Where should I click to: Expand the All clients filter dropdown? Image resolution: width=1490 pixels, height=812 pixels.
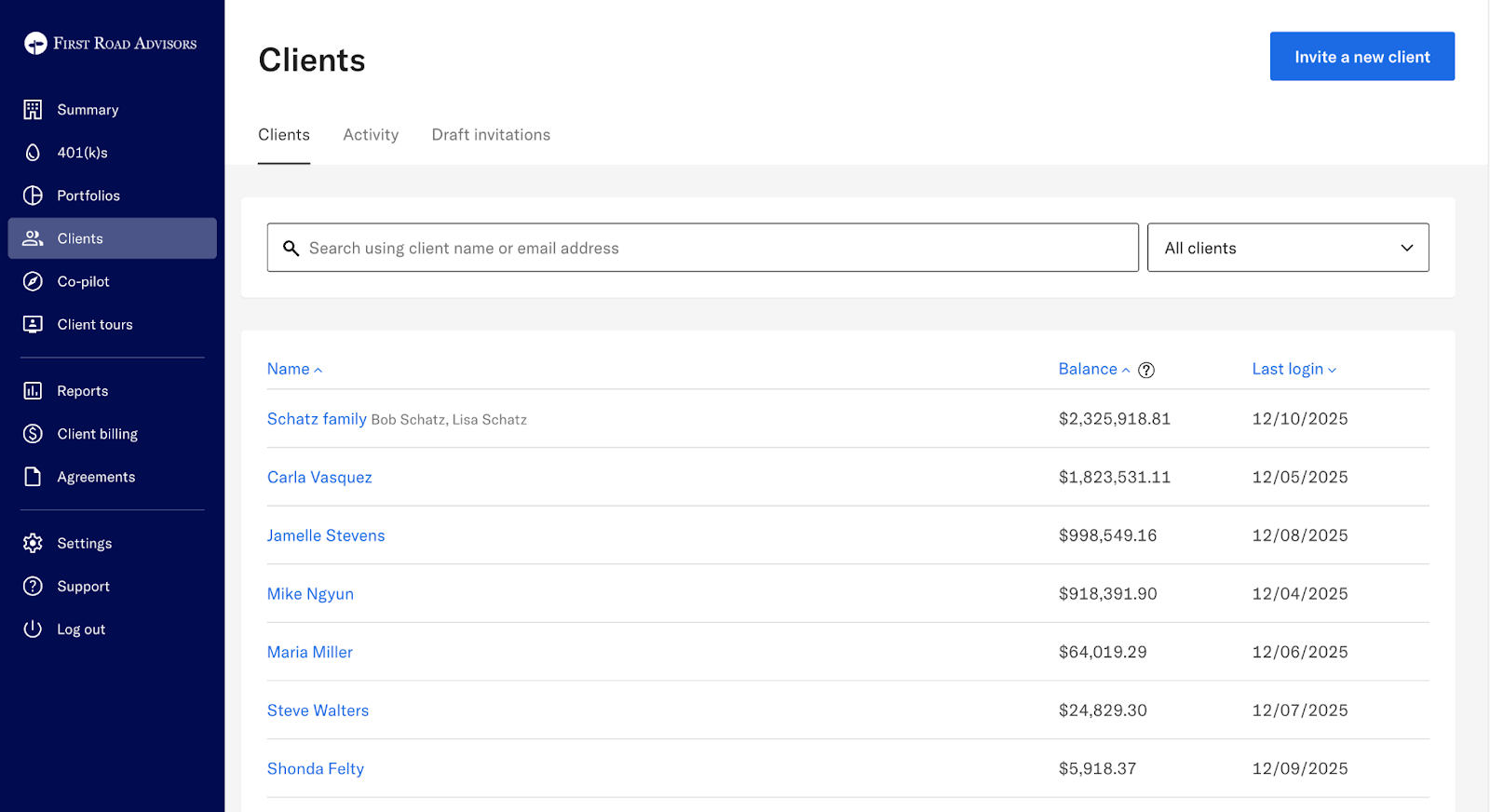click(x=1287, y=248)
